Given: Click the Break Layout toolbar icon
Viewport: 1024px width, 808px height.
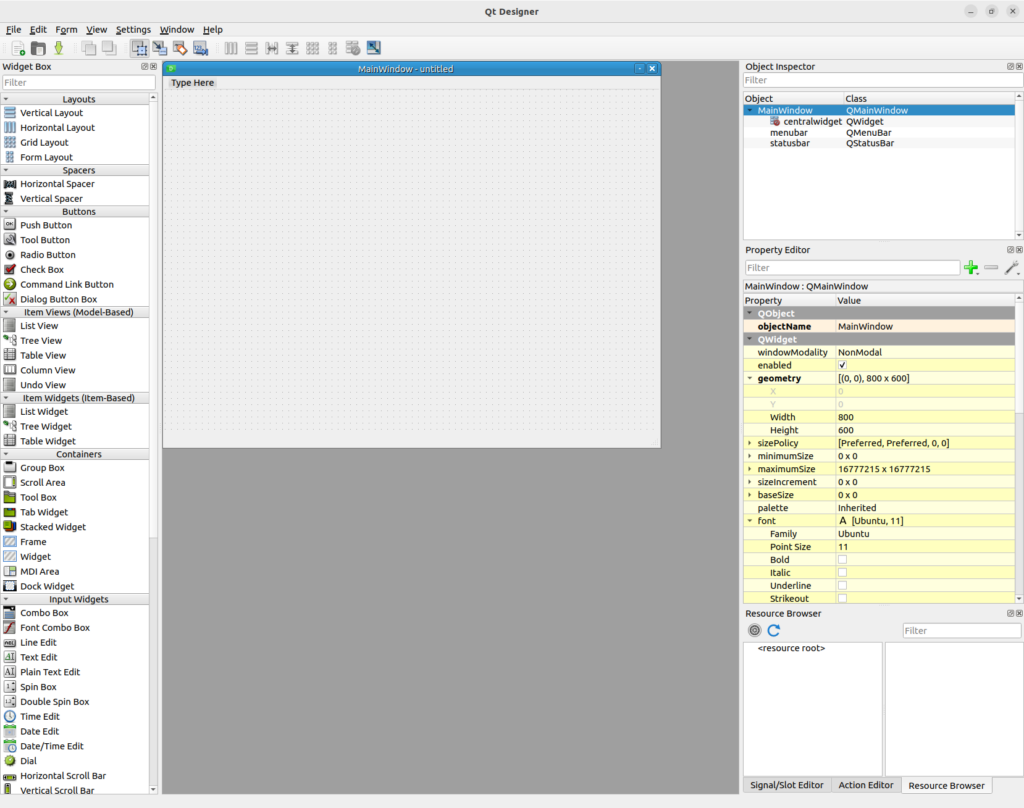Looking at the screenshot, I should (353, 48).
